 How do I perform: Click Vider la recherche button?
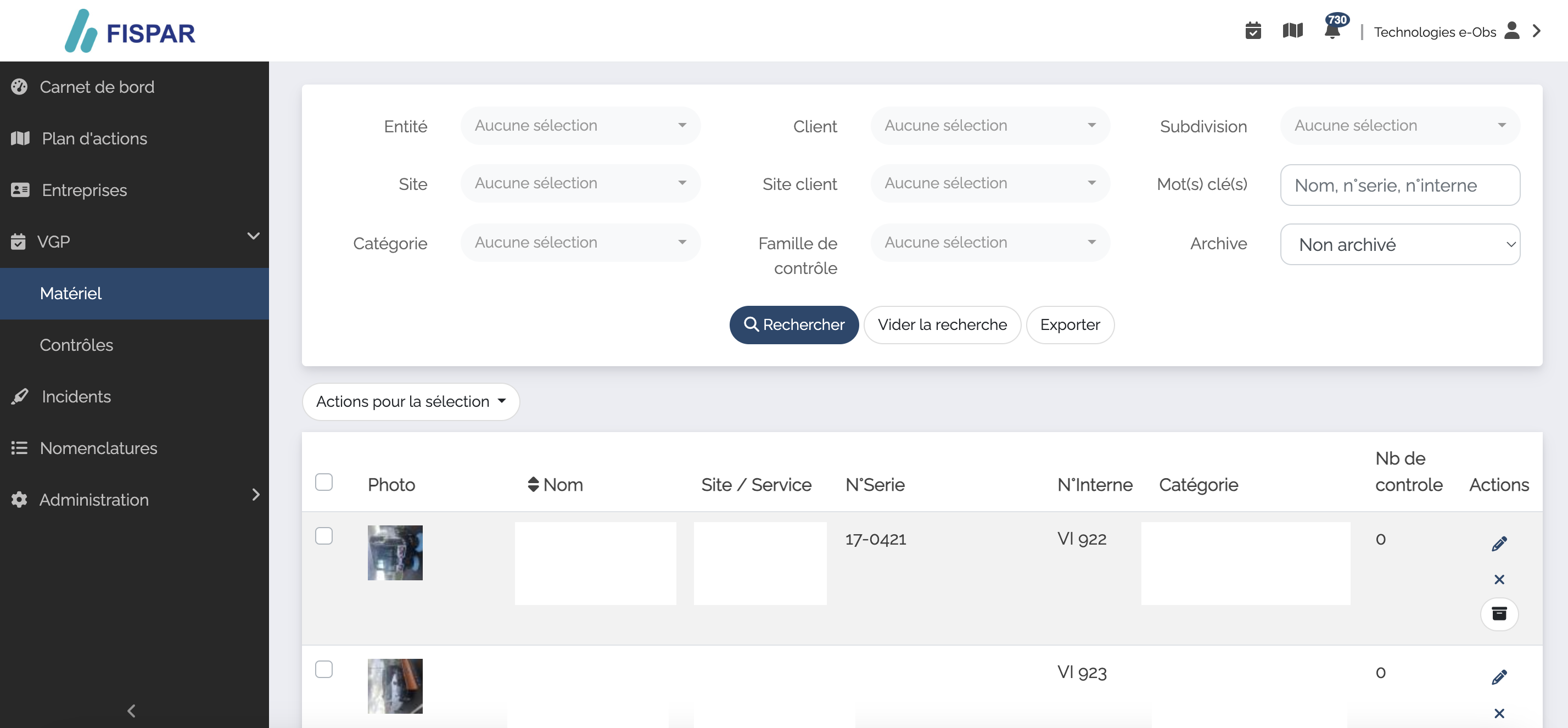(942, 324)
